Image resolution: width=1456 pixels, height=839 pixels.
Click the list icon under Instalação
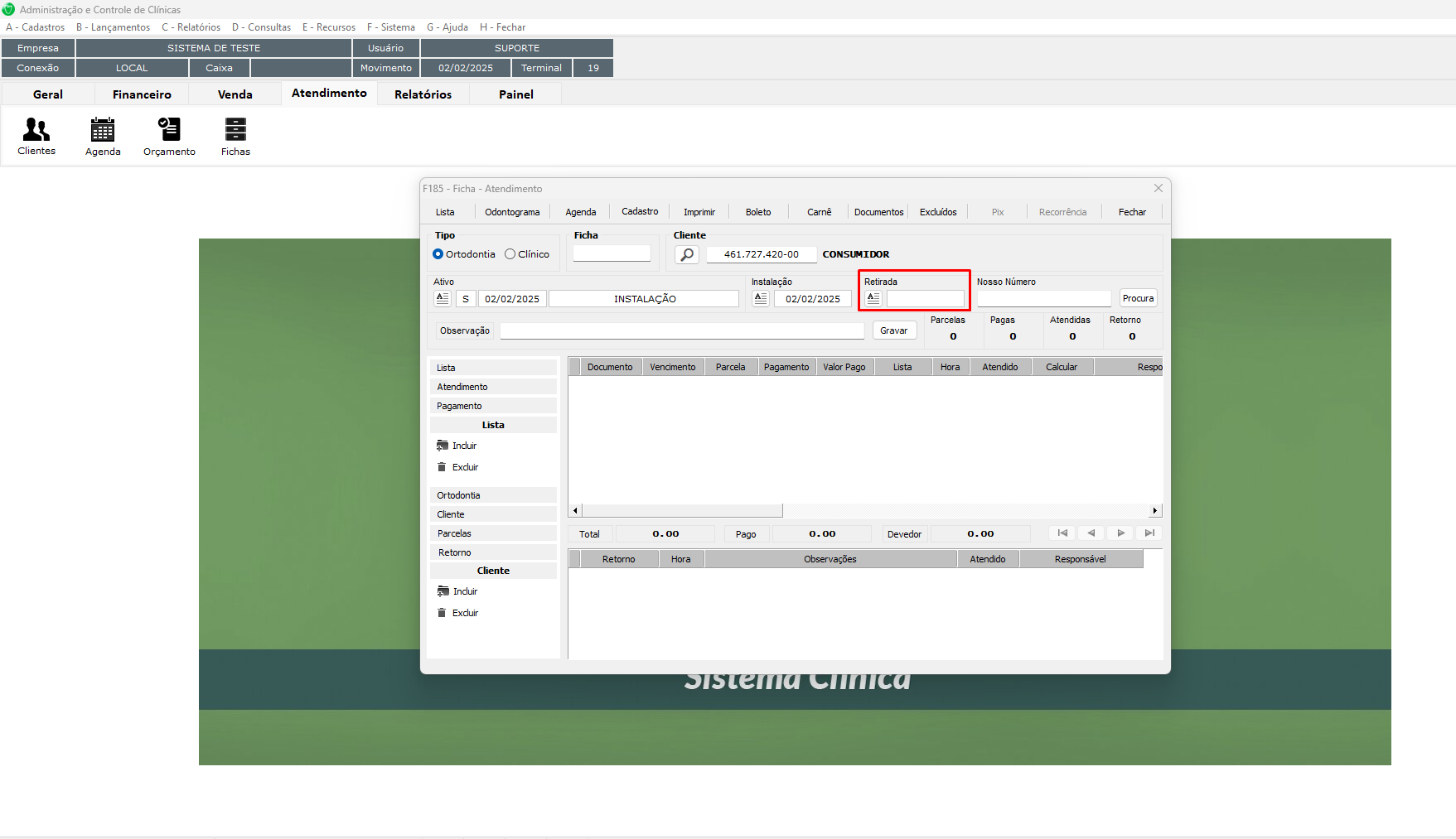coord(761,298)
